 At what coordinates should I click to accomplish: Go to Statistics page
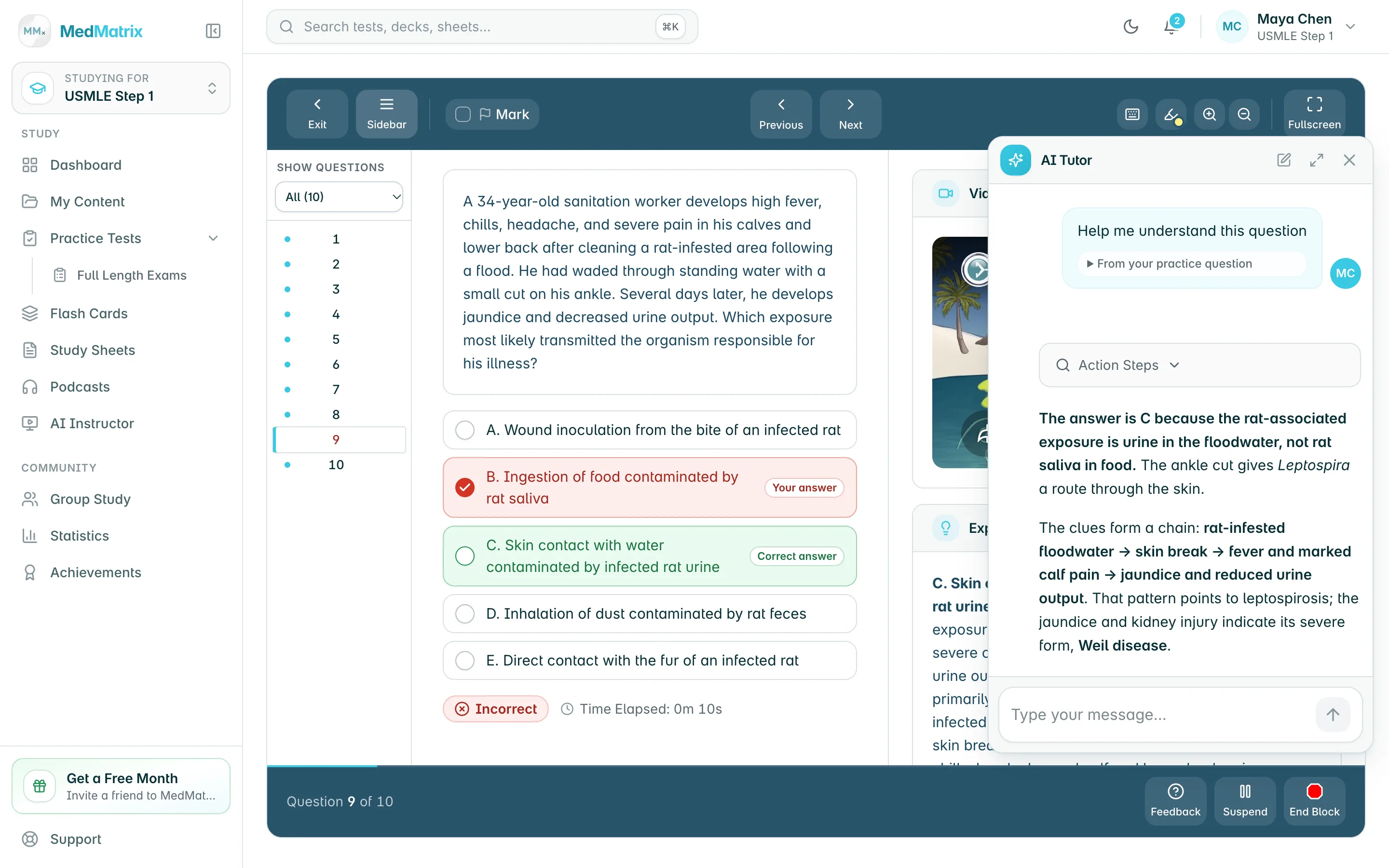pyautogui.click(x=79, y=536)
